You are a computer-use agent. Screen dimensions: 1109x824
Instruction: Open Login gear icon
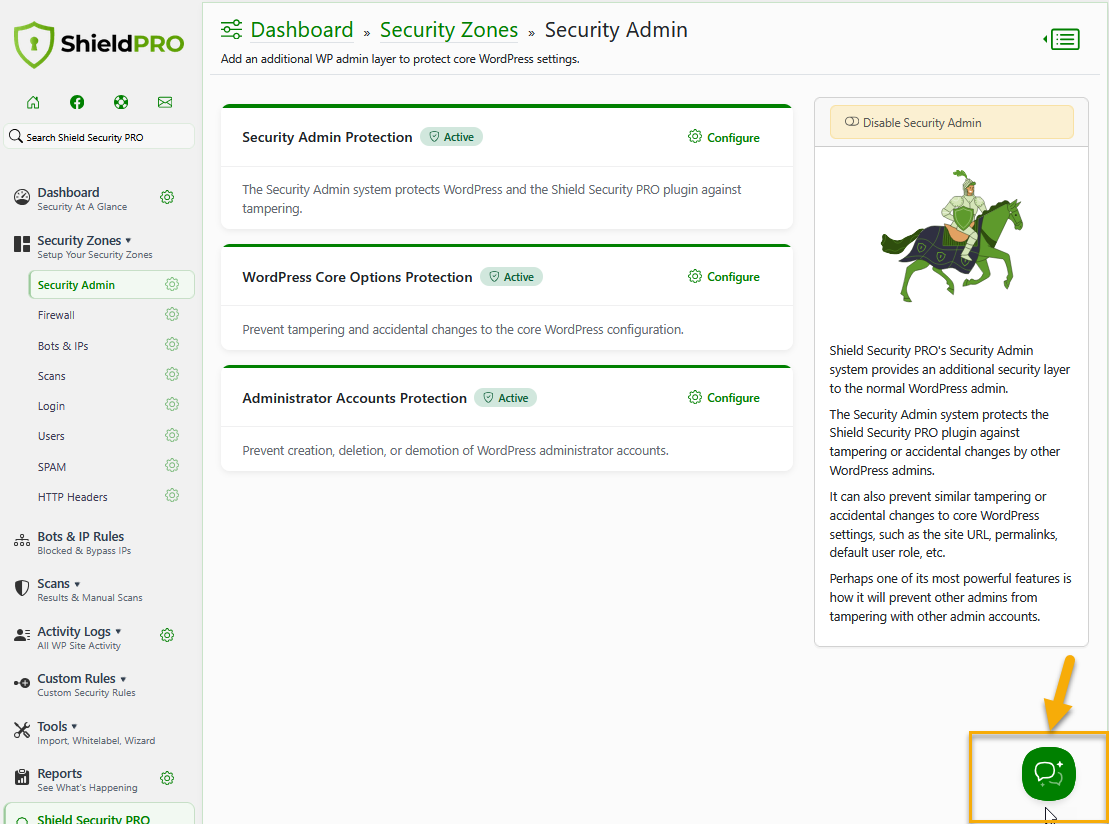172,405
